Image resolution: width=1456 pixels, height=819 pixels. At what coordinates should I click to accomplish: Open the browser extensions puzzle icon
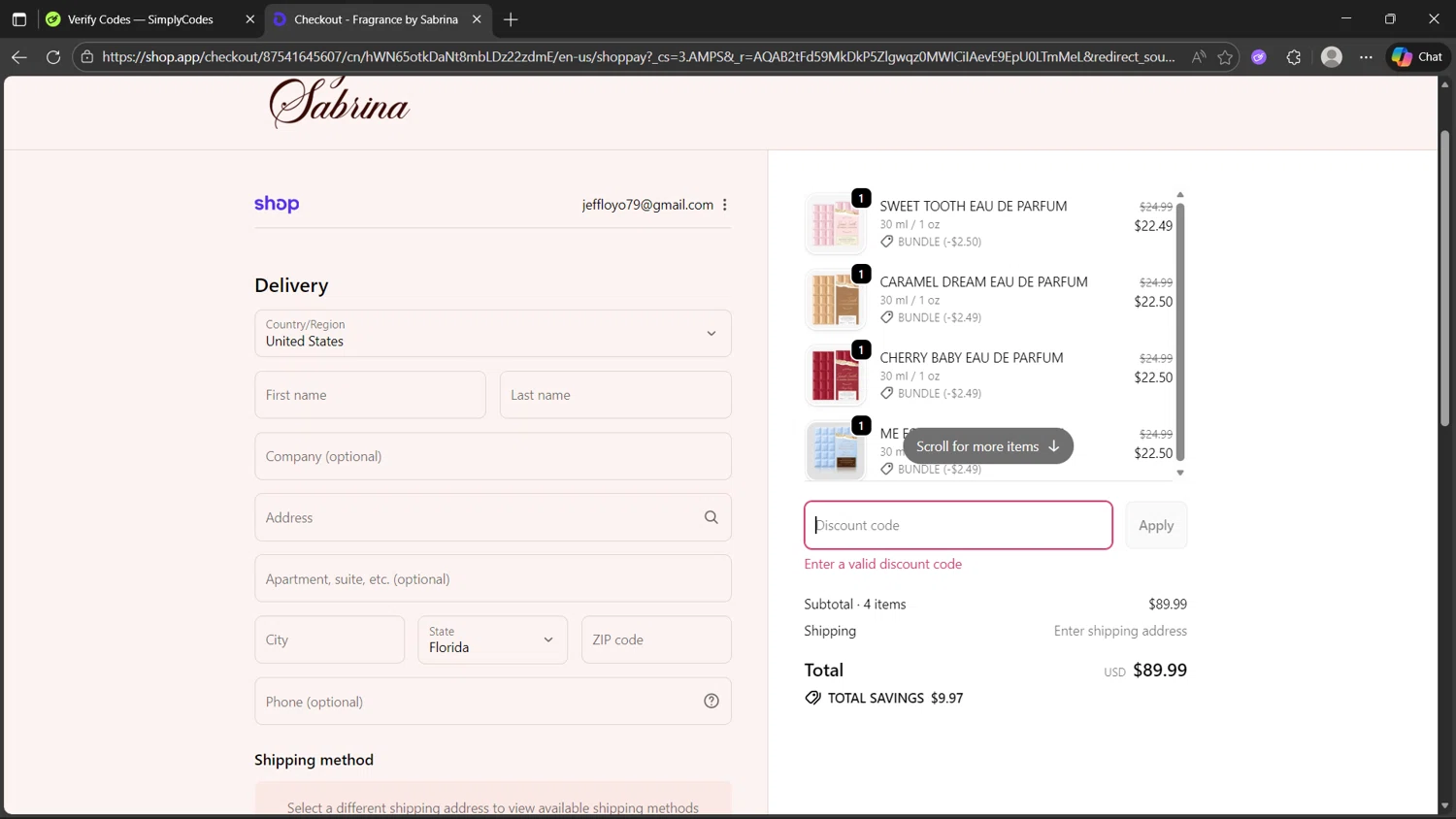point(1294,57)
